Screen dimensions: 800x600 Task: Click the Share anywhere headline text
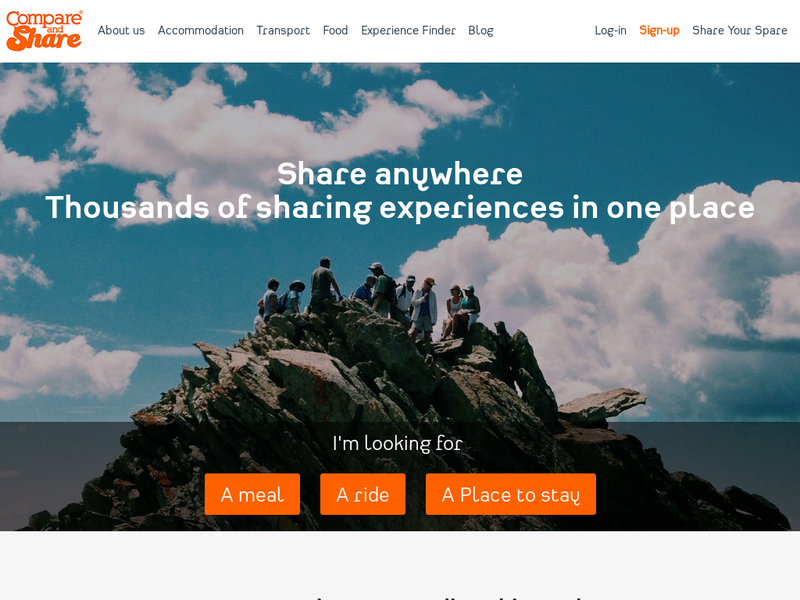400,175
